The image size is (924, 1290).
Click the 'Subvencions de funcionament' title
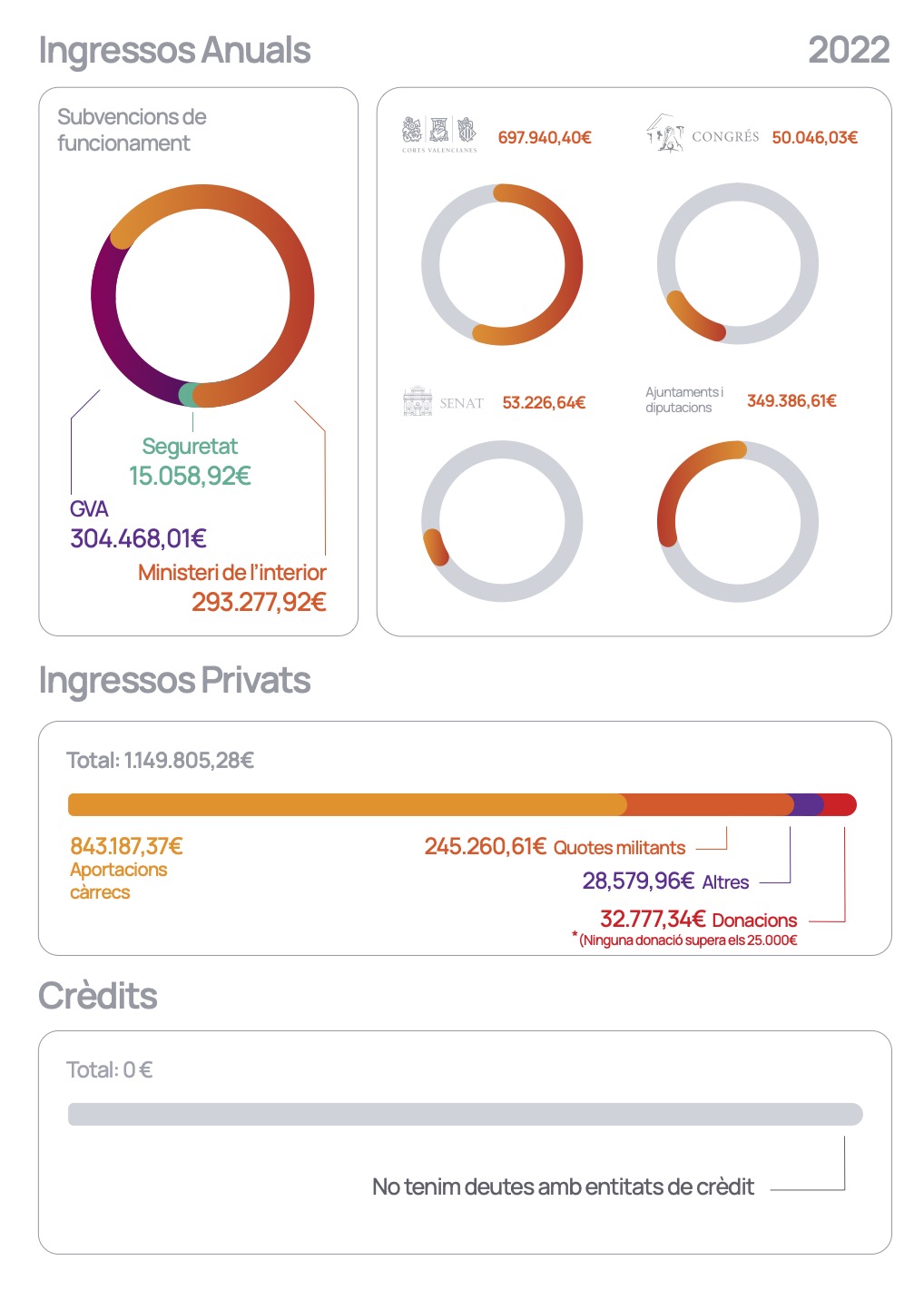click(132, 130)
